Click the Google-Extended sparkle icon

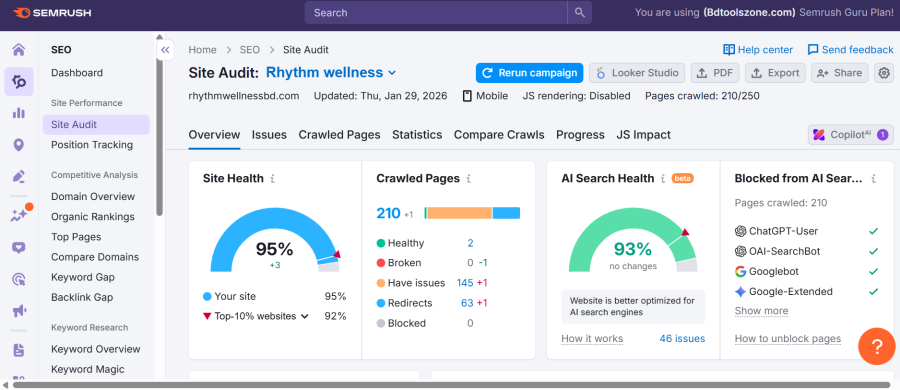pyautogui.click(x=740, y=291)
